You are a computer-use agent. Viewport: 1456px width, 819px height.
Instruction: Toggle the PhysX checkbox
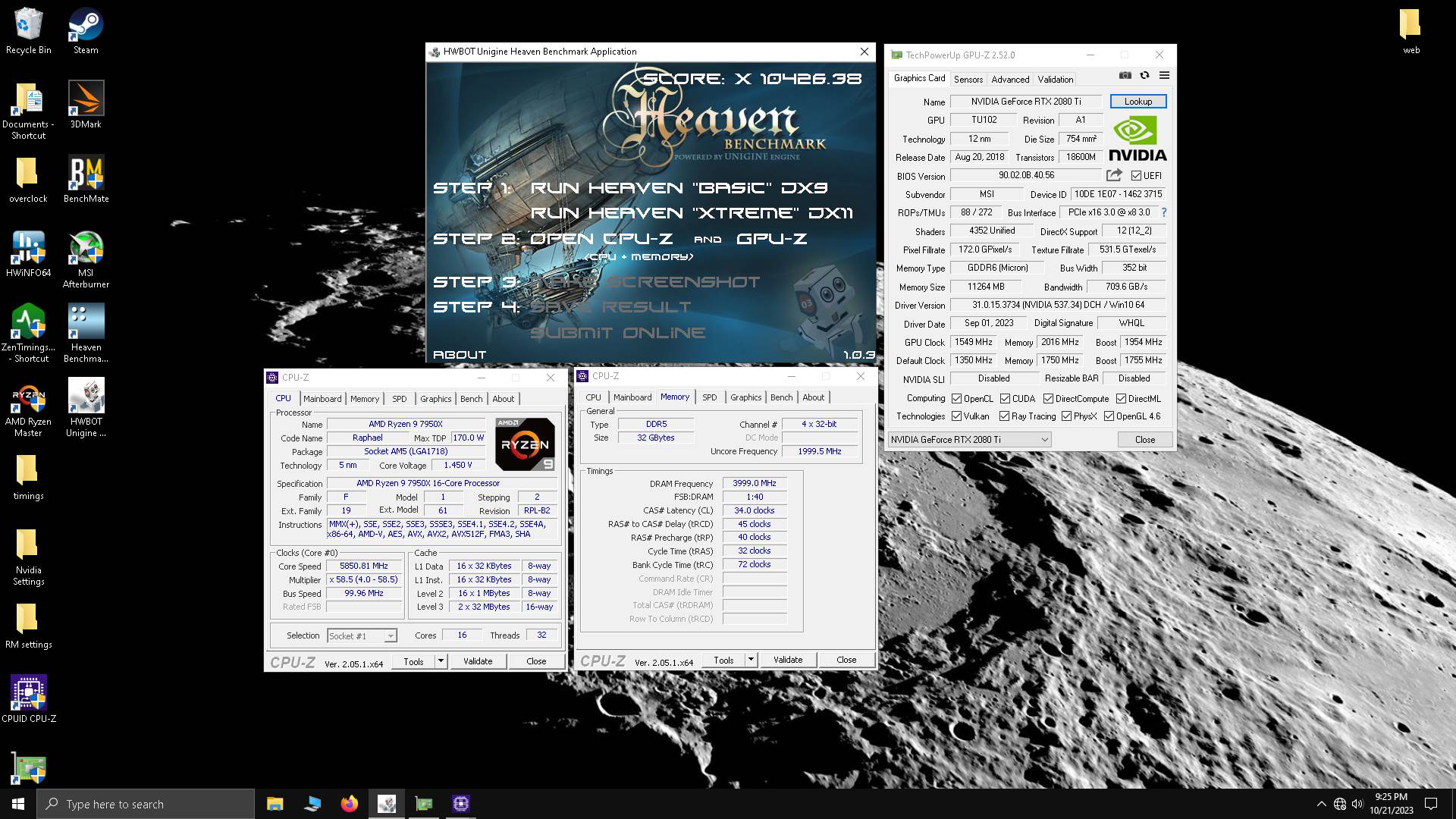point(1066,416)
